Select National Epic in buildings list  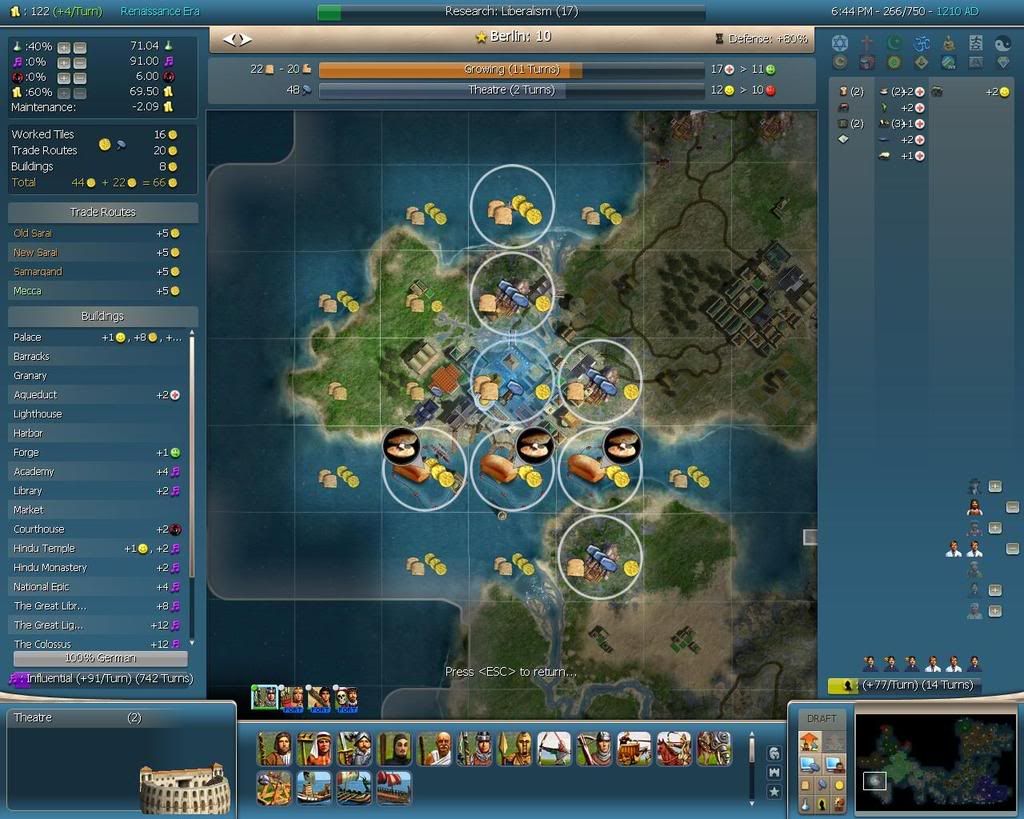point(98,587)
